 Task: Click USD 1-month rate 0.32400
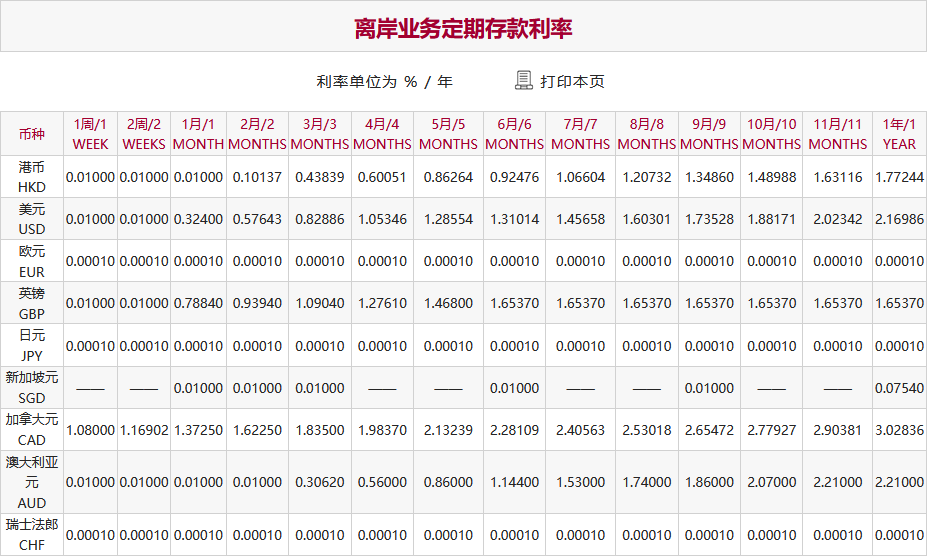pos(198,219)
